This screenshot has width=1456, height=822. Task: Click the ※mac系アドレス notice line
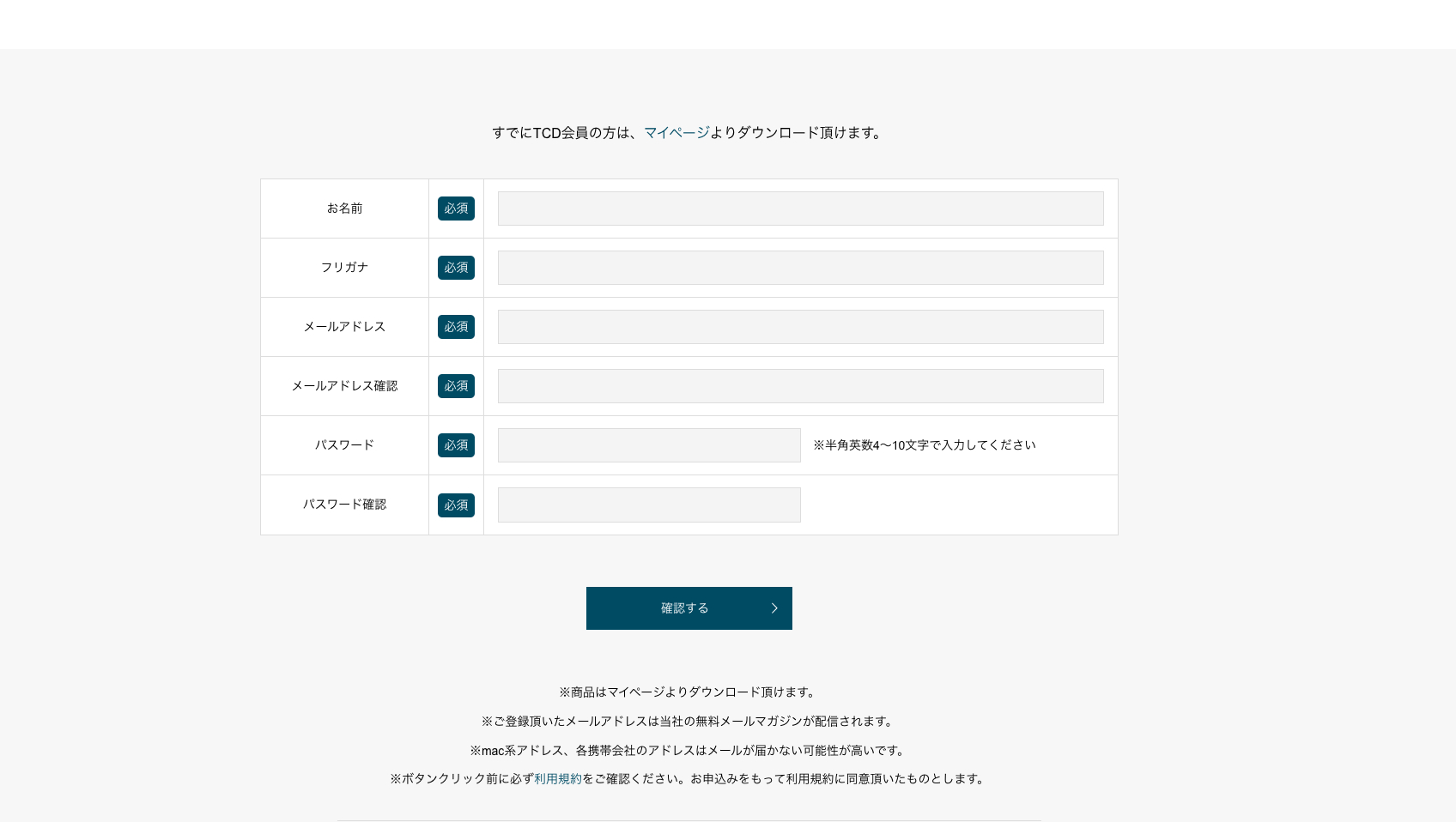[x=689, y=751]
